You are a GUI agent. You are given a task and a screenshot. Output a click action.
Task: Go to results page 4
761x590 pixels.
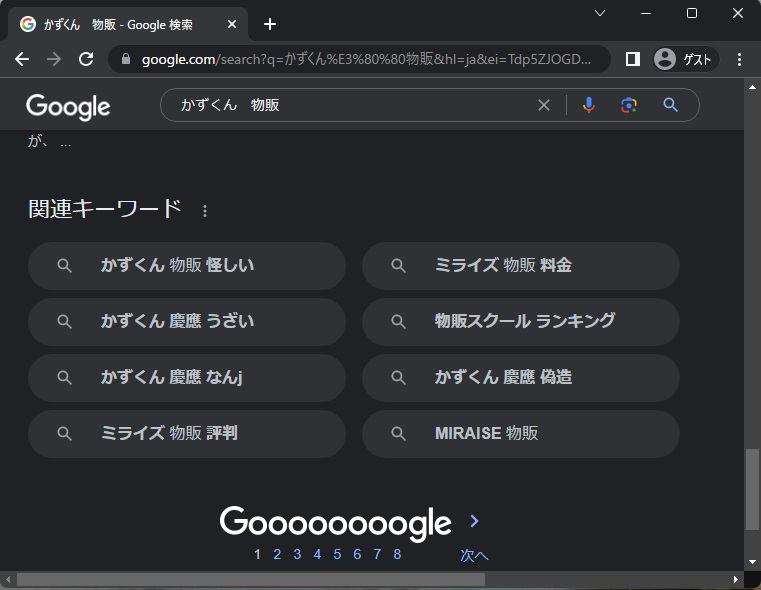click(x=317, y=554)
